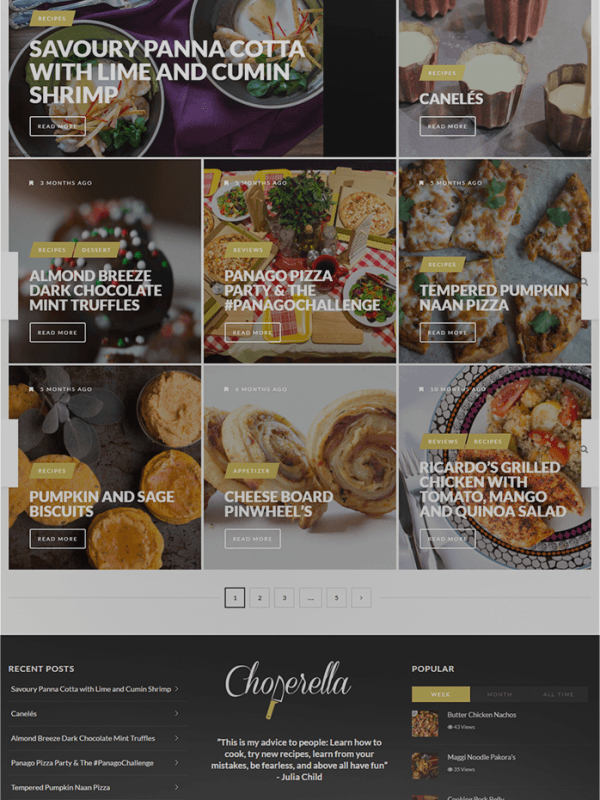
Task: Click the Reviews tag on Panago Pizza Party post
Action: click(x=248, y=250)
